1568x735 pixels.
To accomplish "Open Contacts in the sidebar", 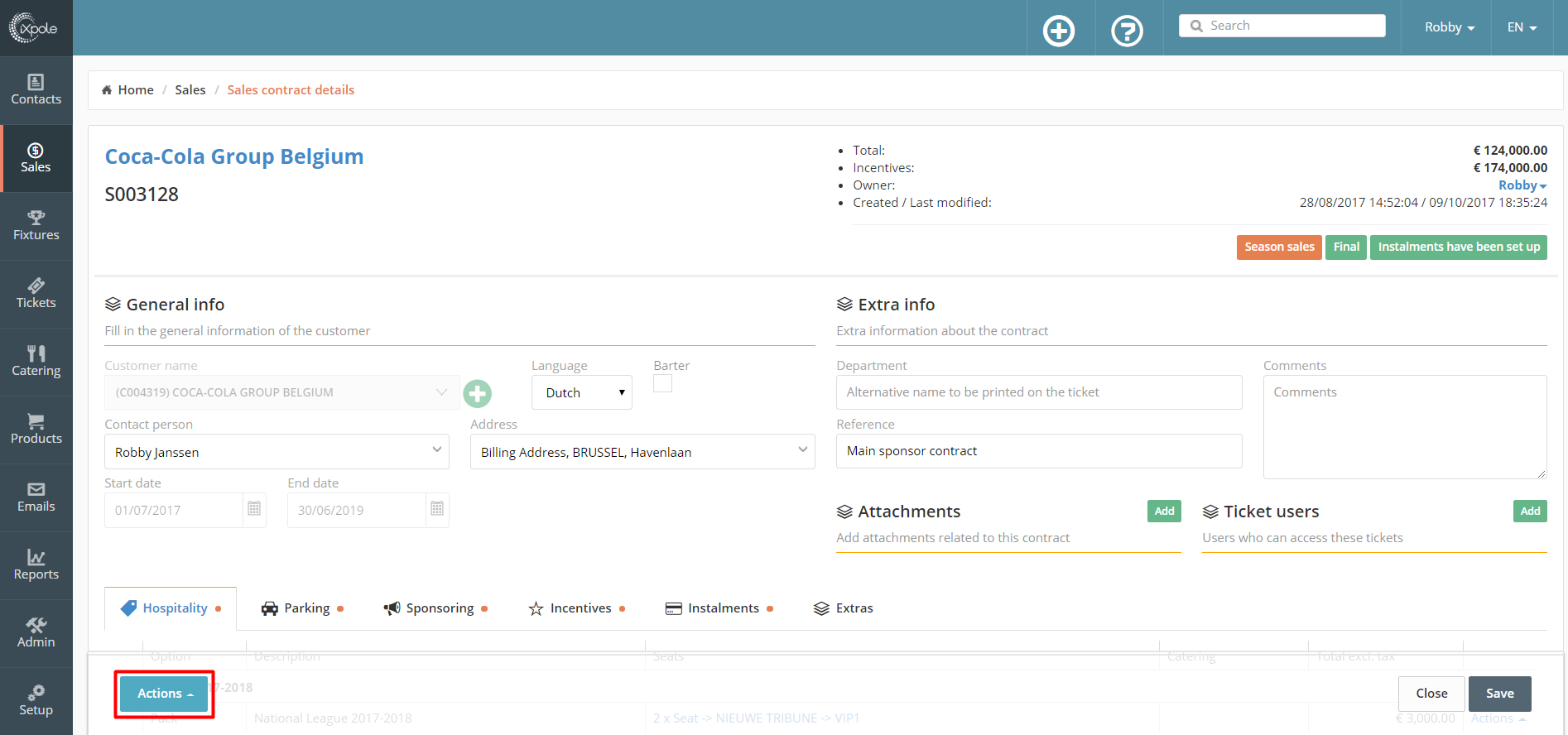I will coord(36,90).
